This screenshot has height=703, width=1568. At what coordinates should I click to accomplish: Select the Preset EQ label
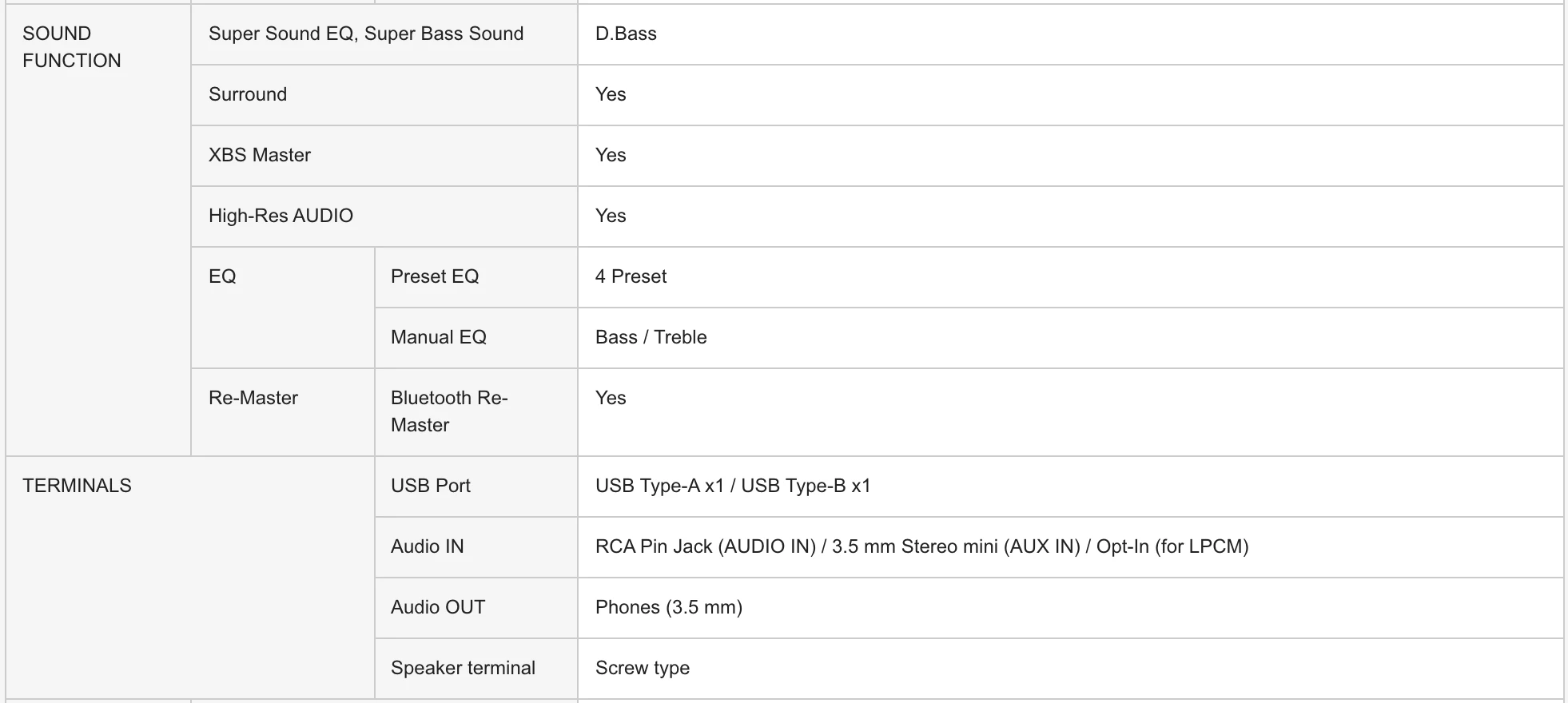pyautogui.click(x=435, y=276)
